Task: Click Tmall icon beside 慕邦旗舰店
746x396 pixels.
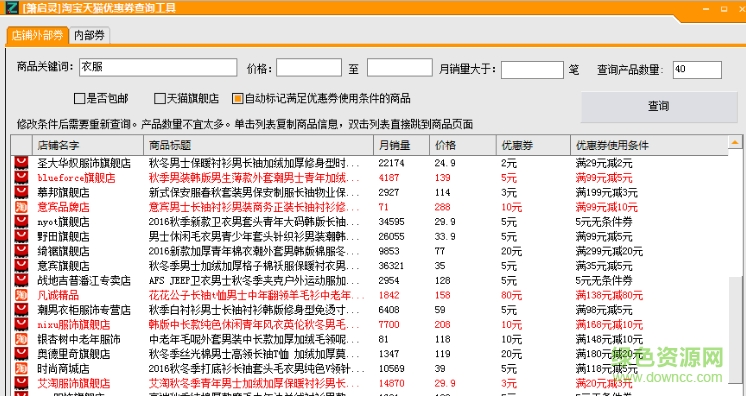Action: 21,193
